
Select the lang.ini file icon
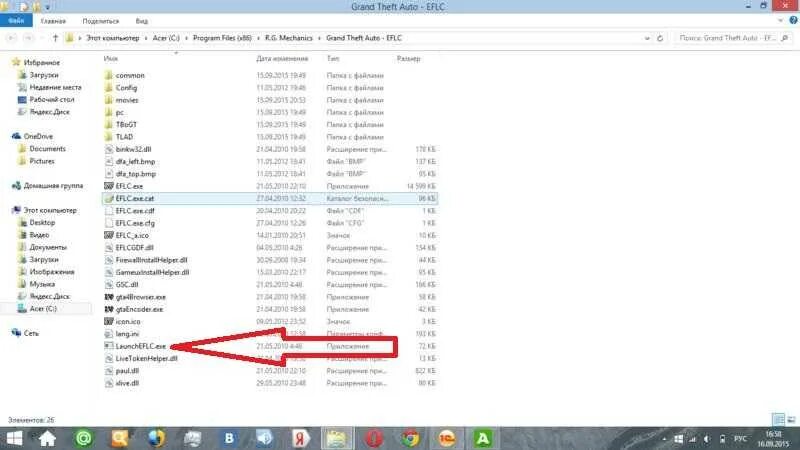pos(109,334)
